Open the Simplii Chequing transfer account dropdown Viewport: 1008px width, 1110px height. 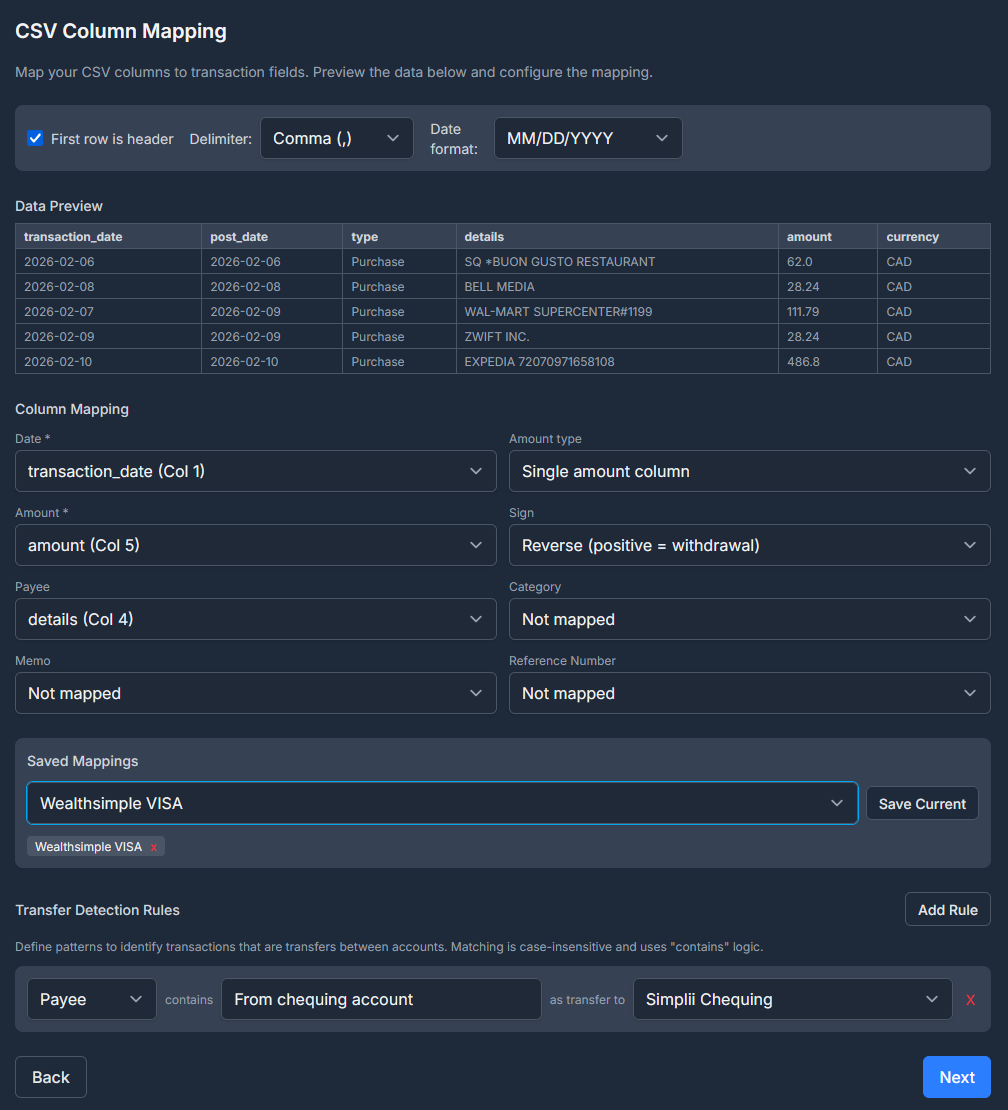[792, 999]
